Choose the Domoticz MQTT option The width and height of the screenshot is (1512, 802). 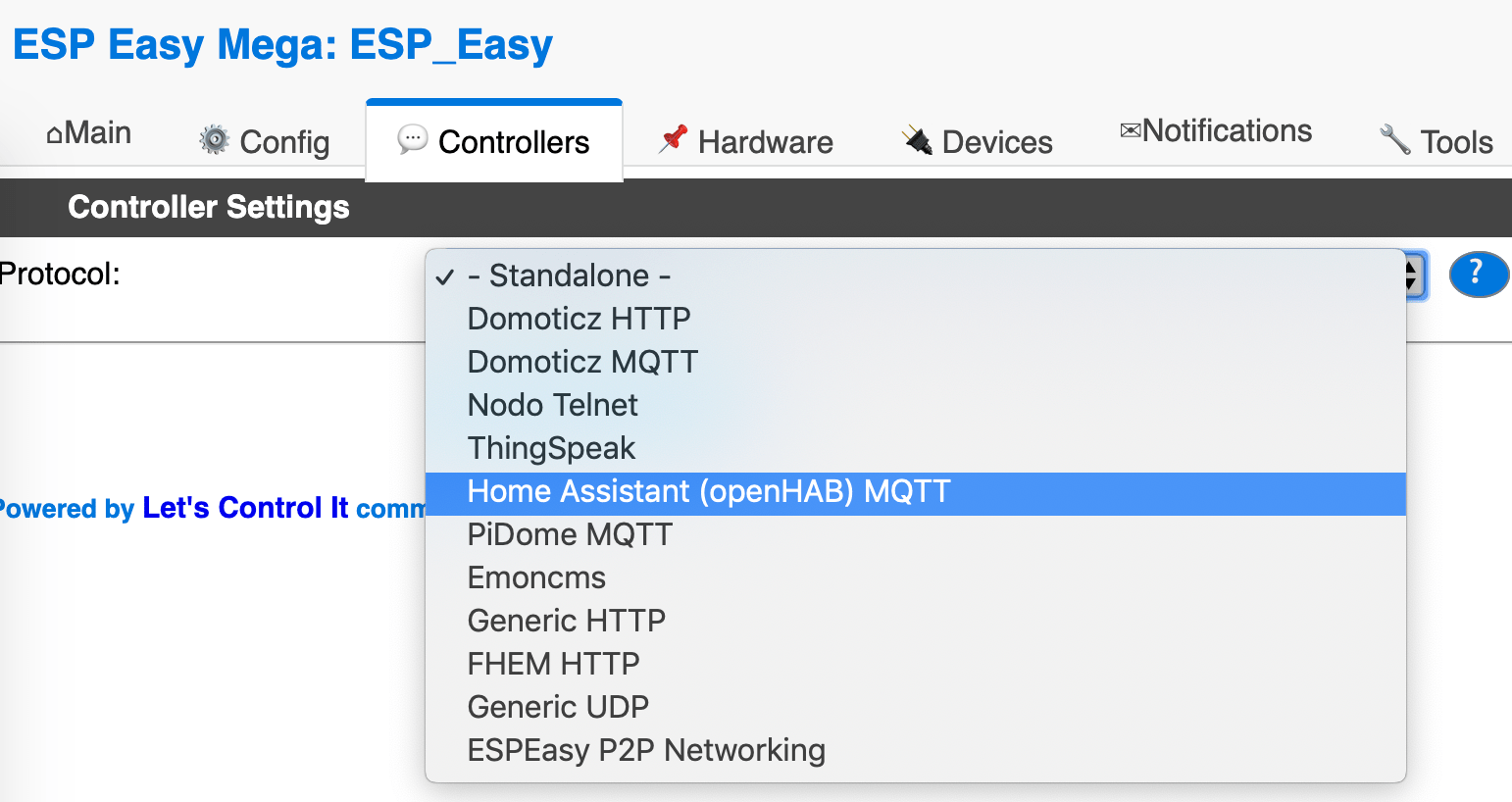pos(581,362)
